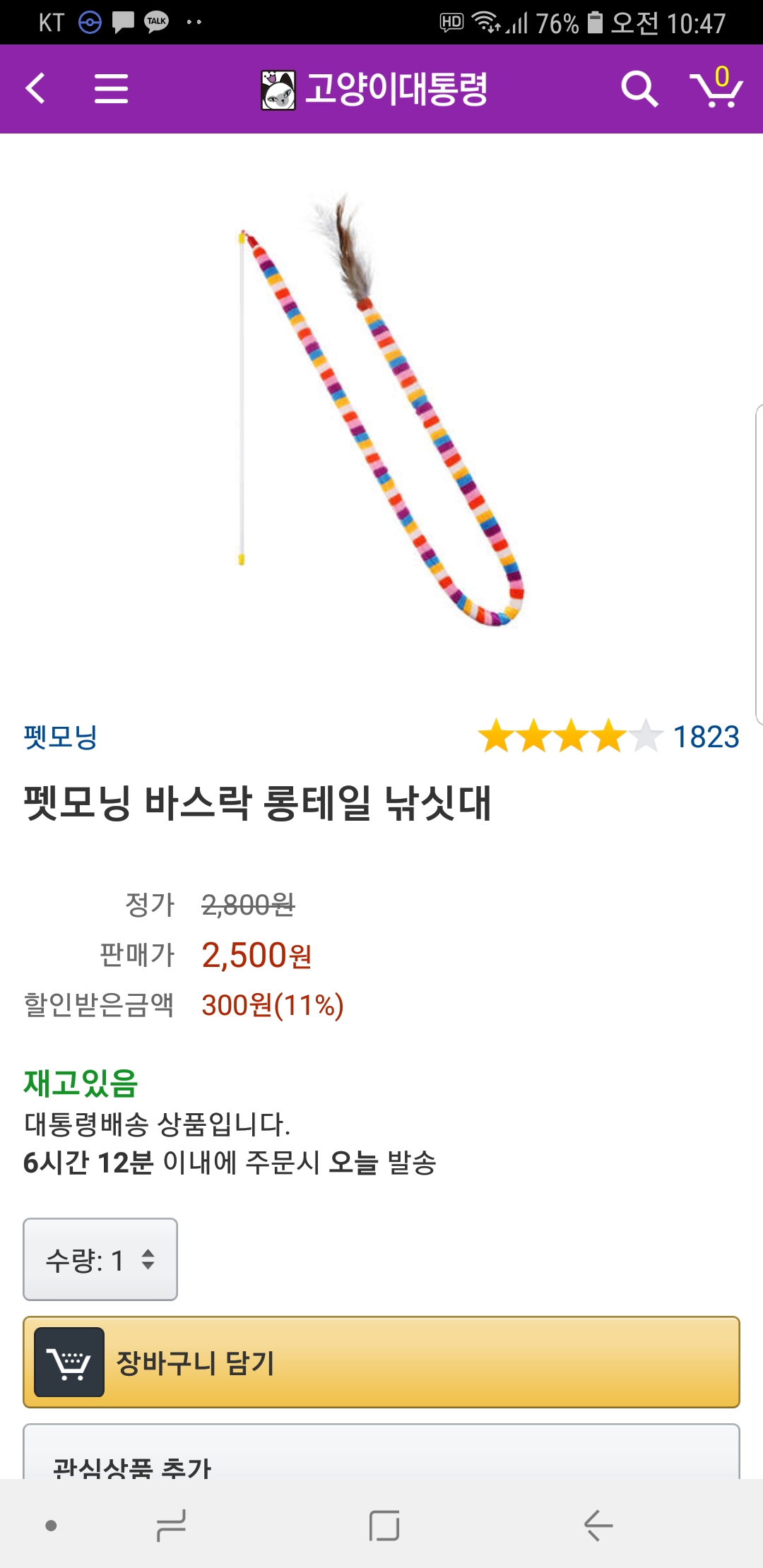Tap the cat logo in header
763x1568 pixels.
[278, 90]
